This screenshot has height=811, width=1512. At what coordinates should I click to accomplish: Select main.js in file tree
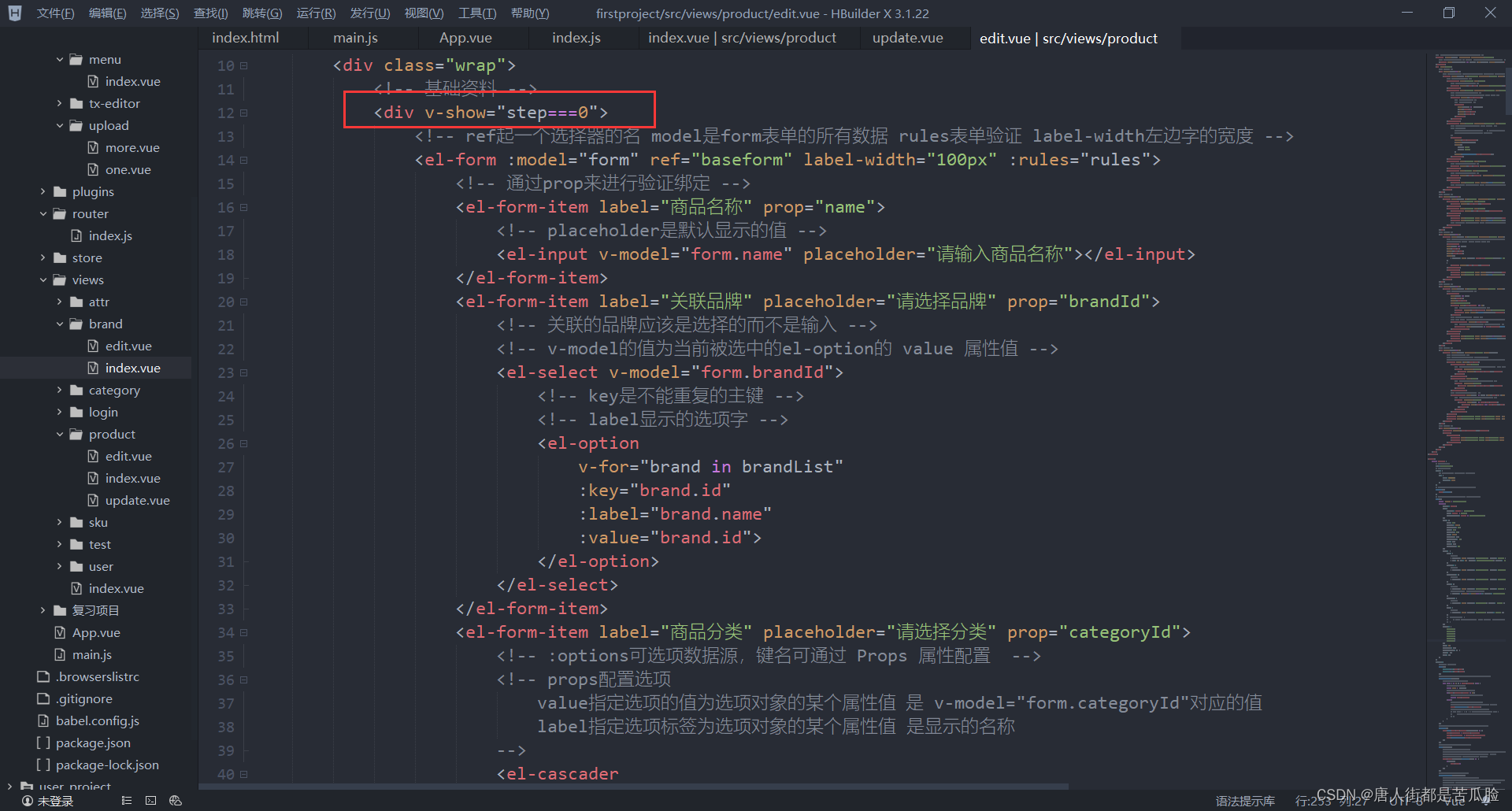[x=91, y=654]
